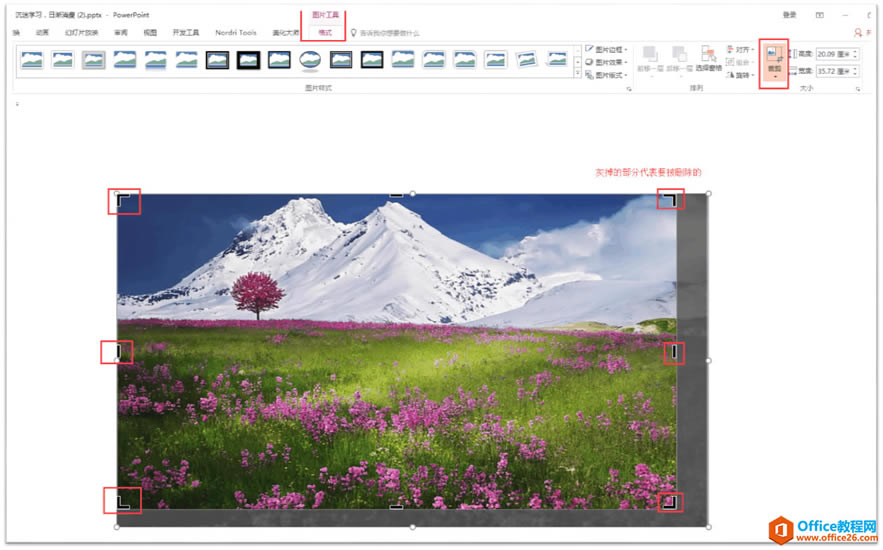Viewport: 883px width, 550px height.
Task: Apply the second picture style thumbnail
Action: (63, 60)
